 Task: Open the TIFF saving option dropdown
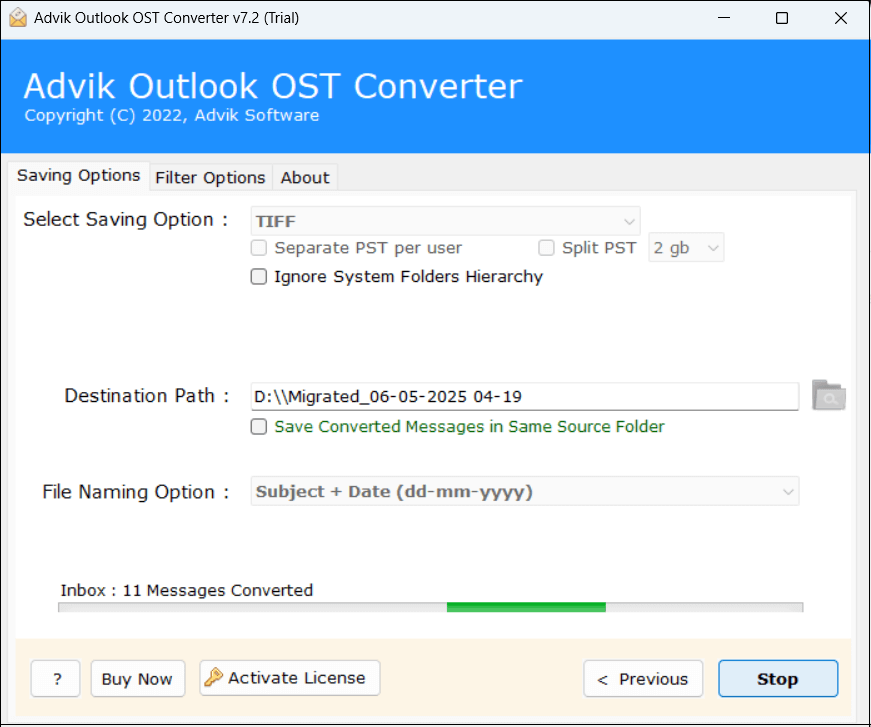445,221
